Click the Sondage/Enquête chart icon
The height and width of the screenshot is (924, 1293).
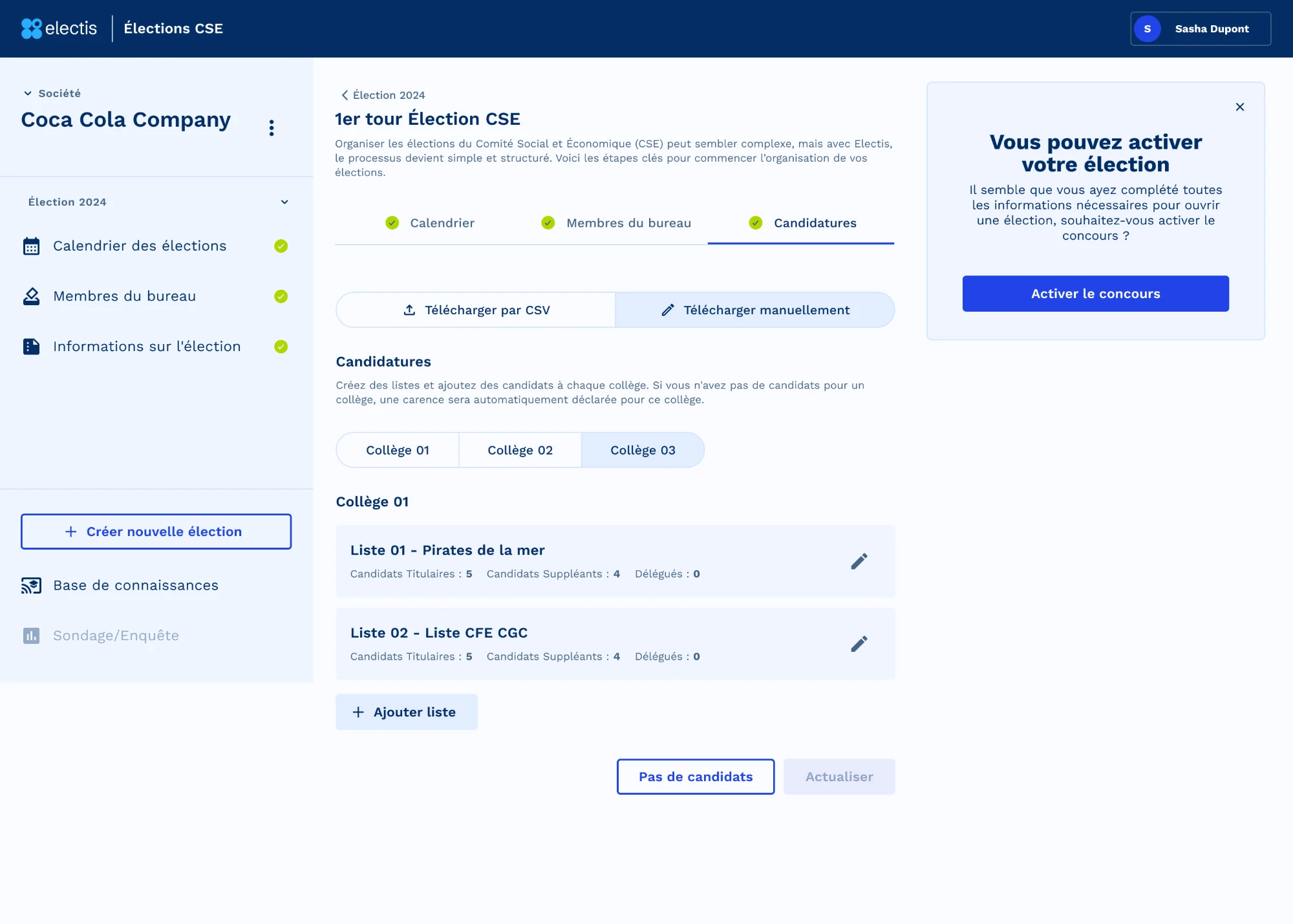[x=31, y=636]
